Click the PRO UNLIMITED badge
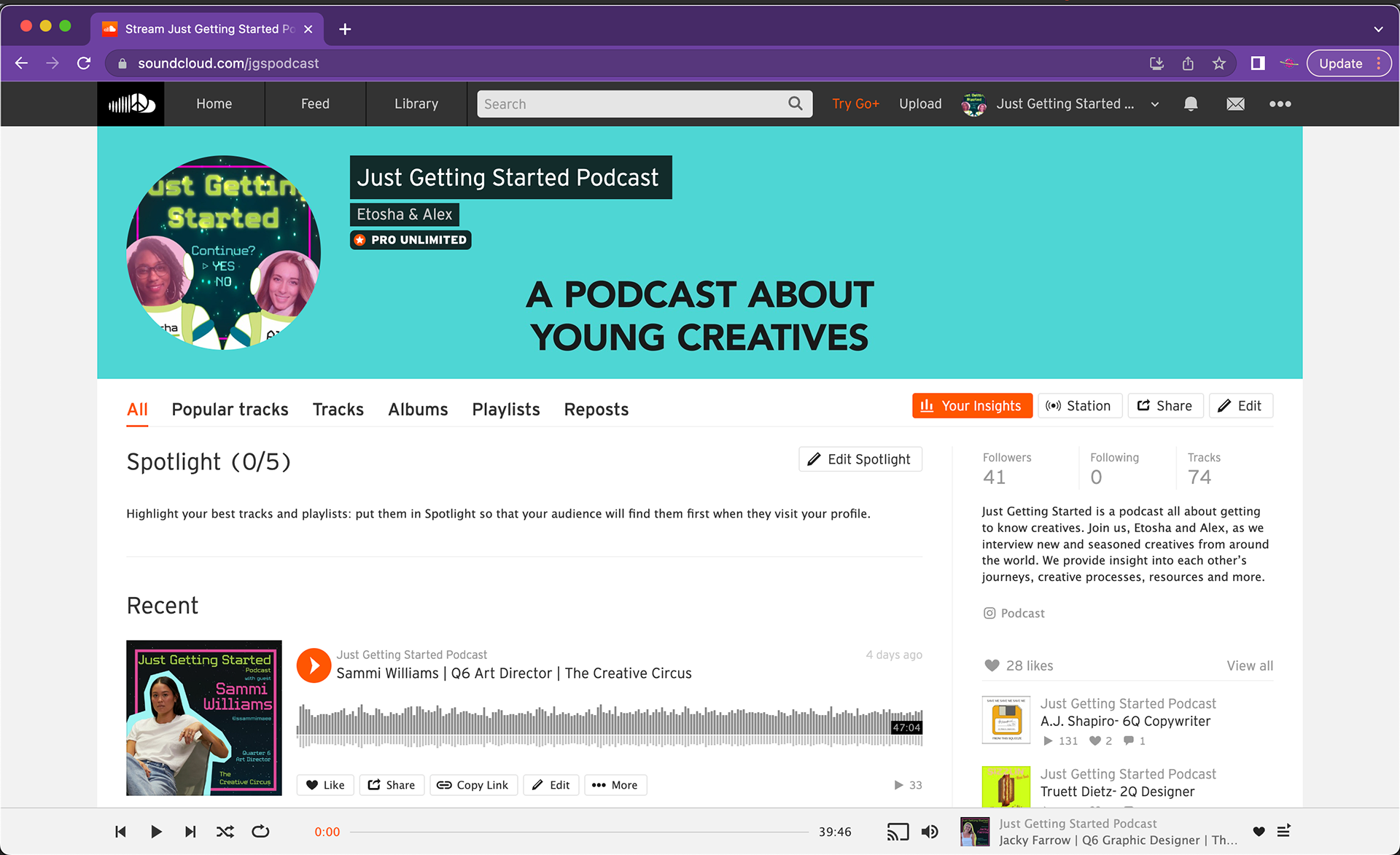1400x855 pixels. coord(411,240)
